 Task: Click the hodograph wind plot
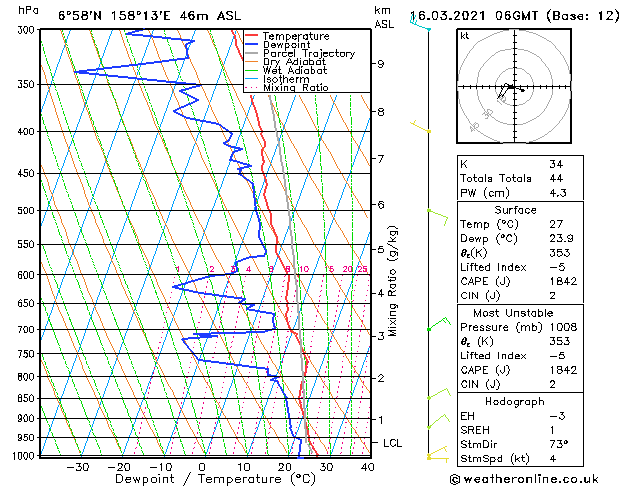(x=514, y=86)
